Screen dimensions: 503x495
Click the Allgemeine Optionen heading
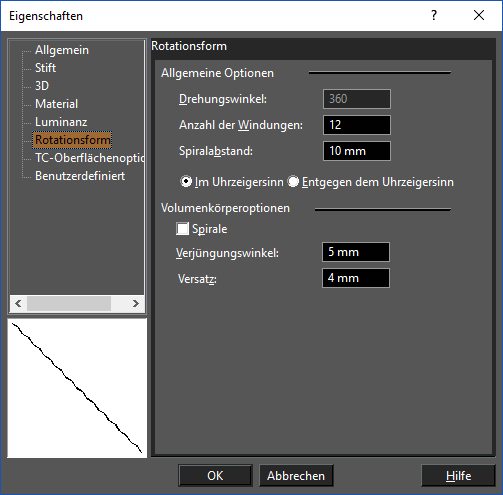217,73
